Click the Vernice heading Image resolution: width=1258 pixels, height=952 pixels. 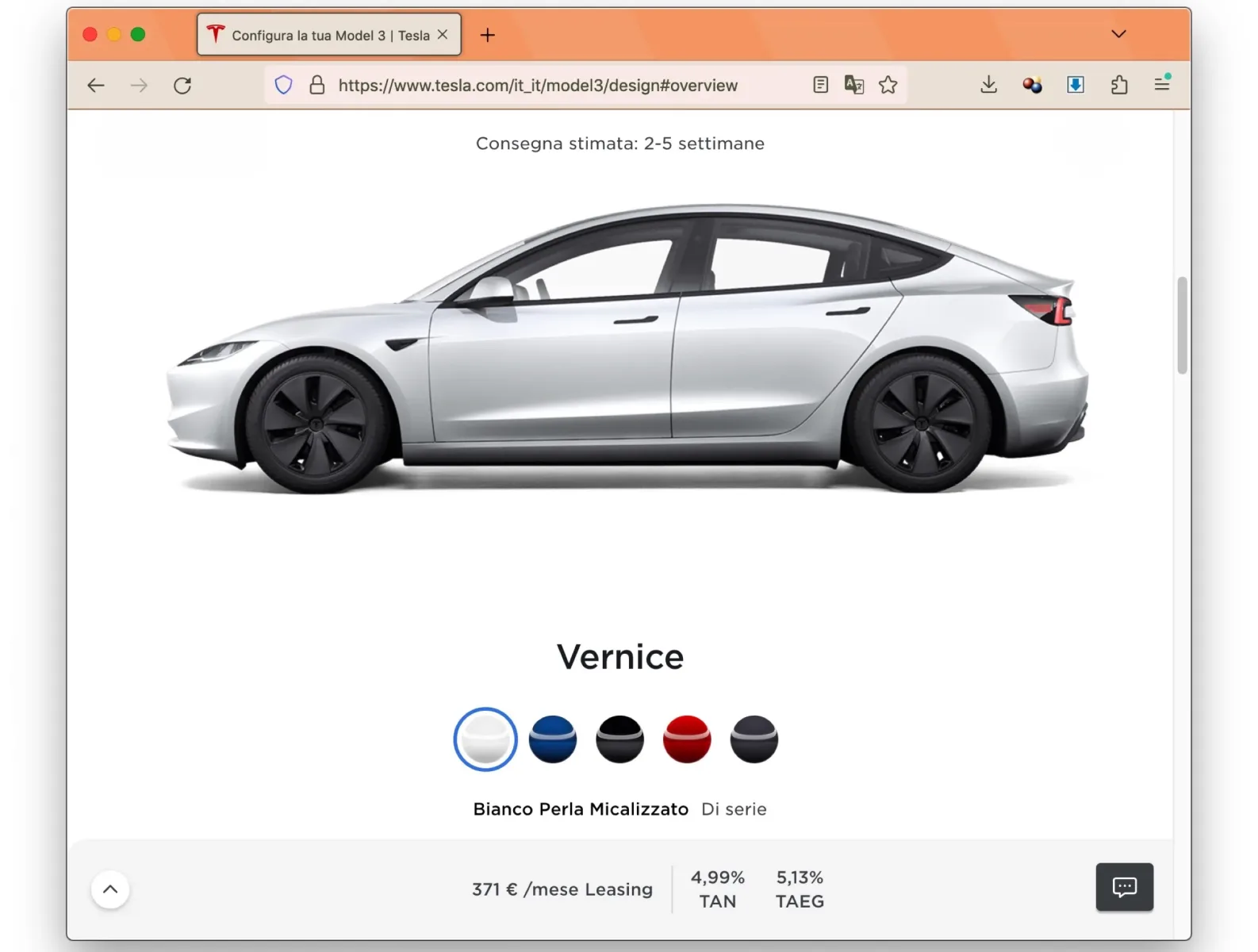coord(620,657)
